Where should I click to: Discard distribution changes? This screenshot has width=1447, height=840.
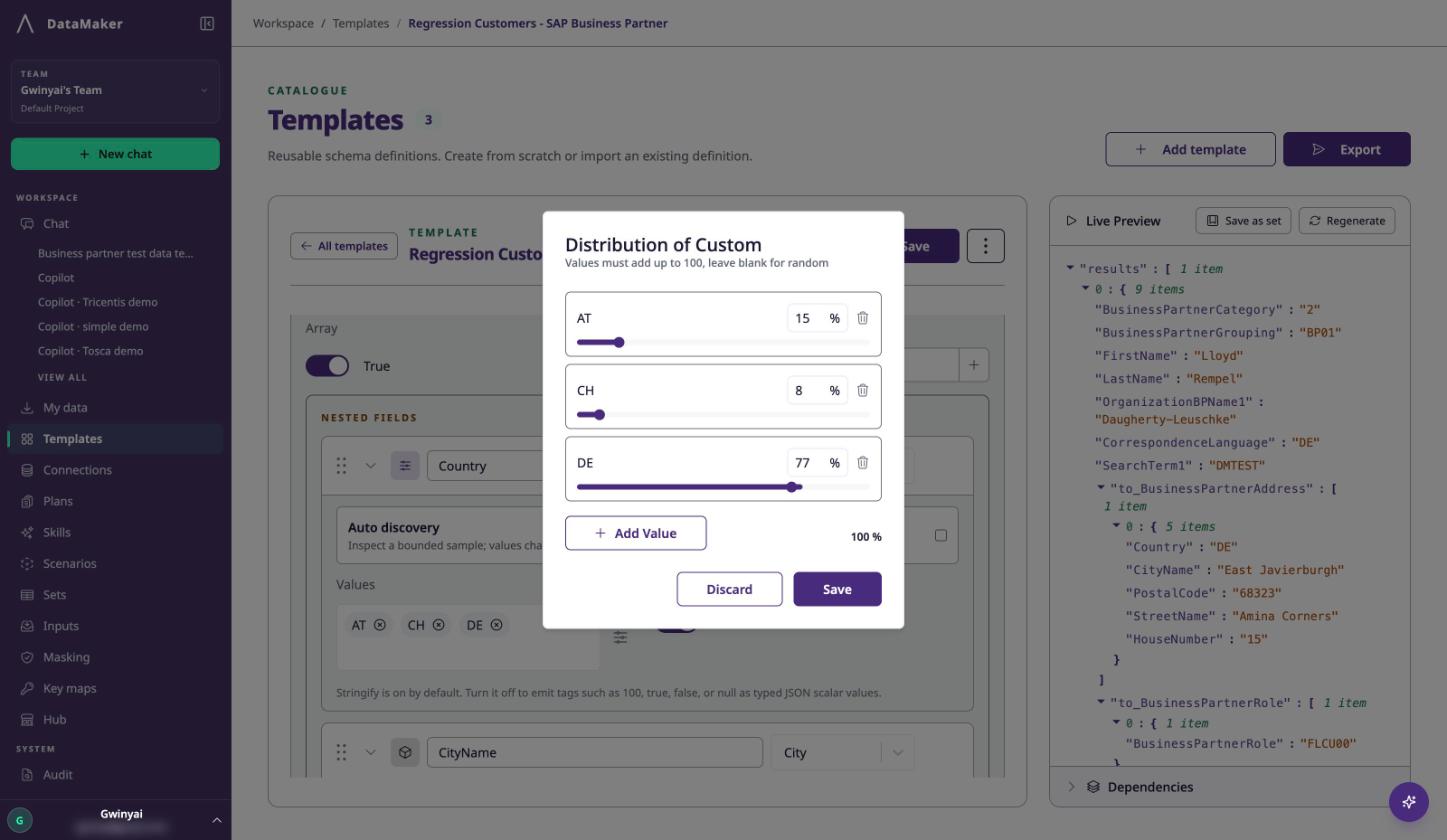(x=729, y=589)
